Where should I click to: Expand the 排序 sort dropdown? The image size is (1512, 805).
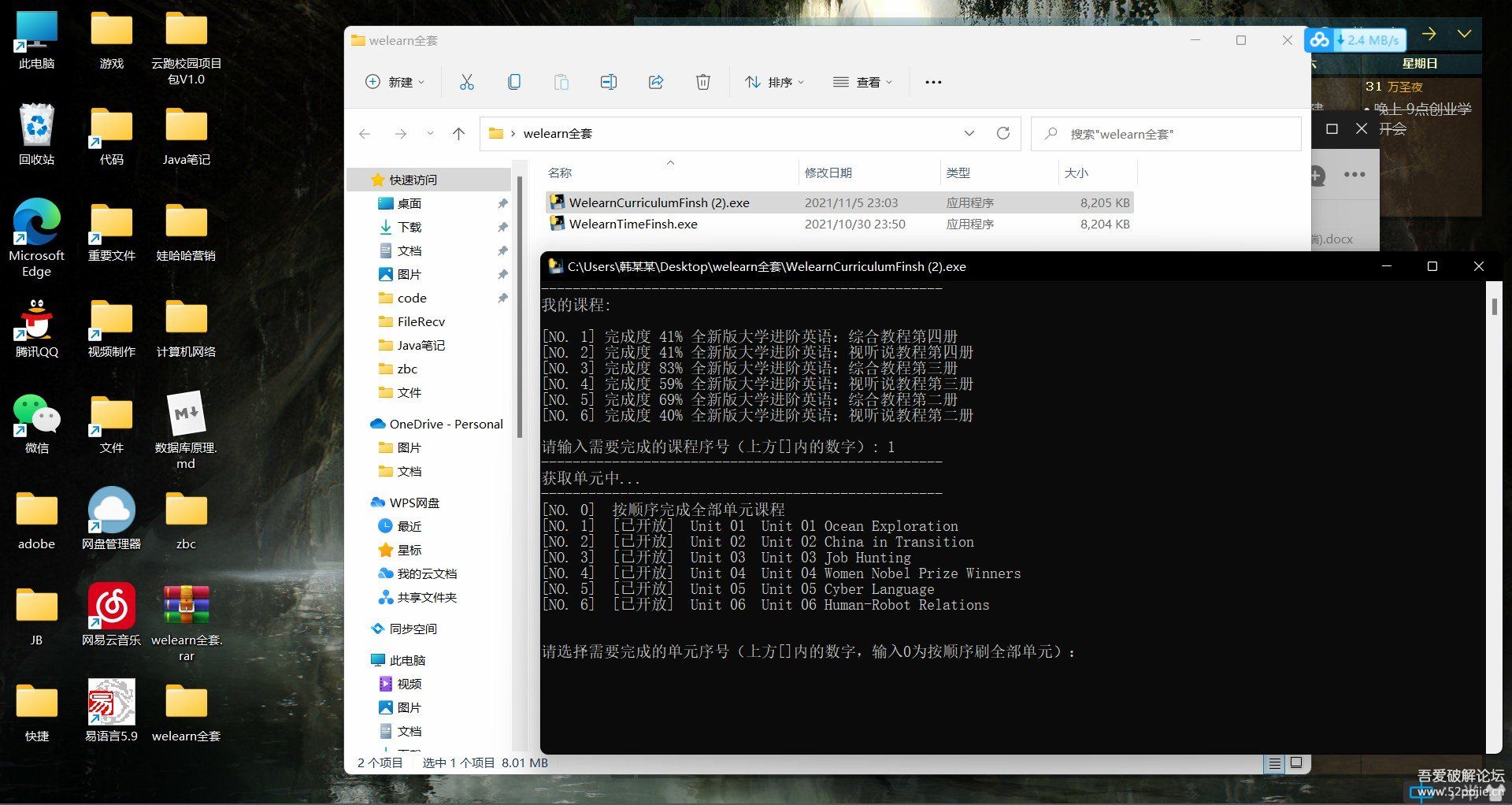tap(775, 82)
